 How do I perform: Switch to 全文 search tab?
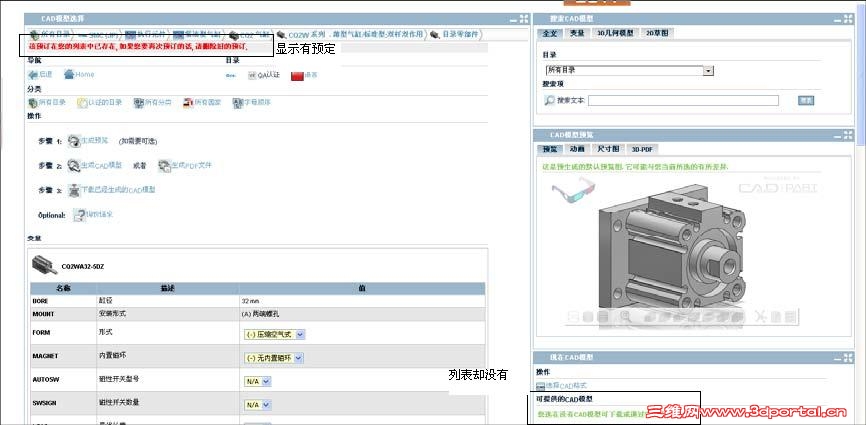pyautogui.click(x=550, y=33)
